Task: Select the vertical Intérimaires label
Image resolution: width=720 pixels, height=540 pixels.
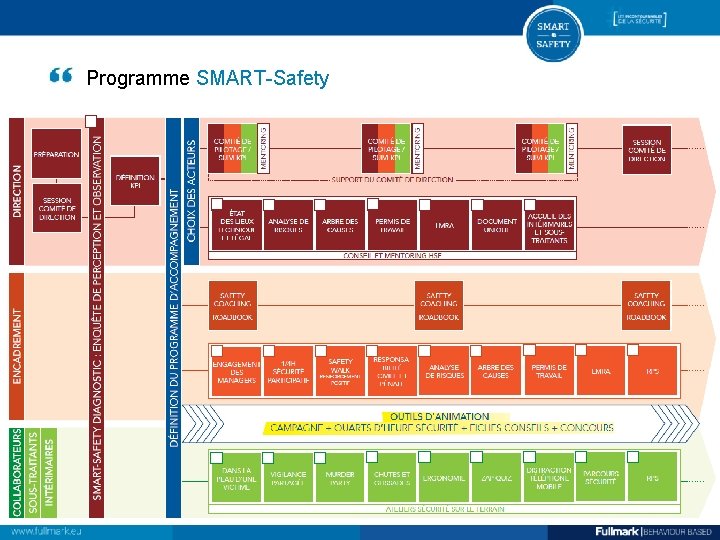Action: click(49, 472)
